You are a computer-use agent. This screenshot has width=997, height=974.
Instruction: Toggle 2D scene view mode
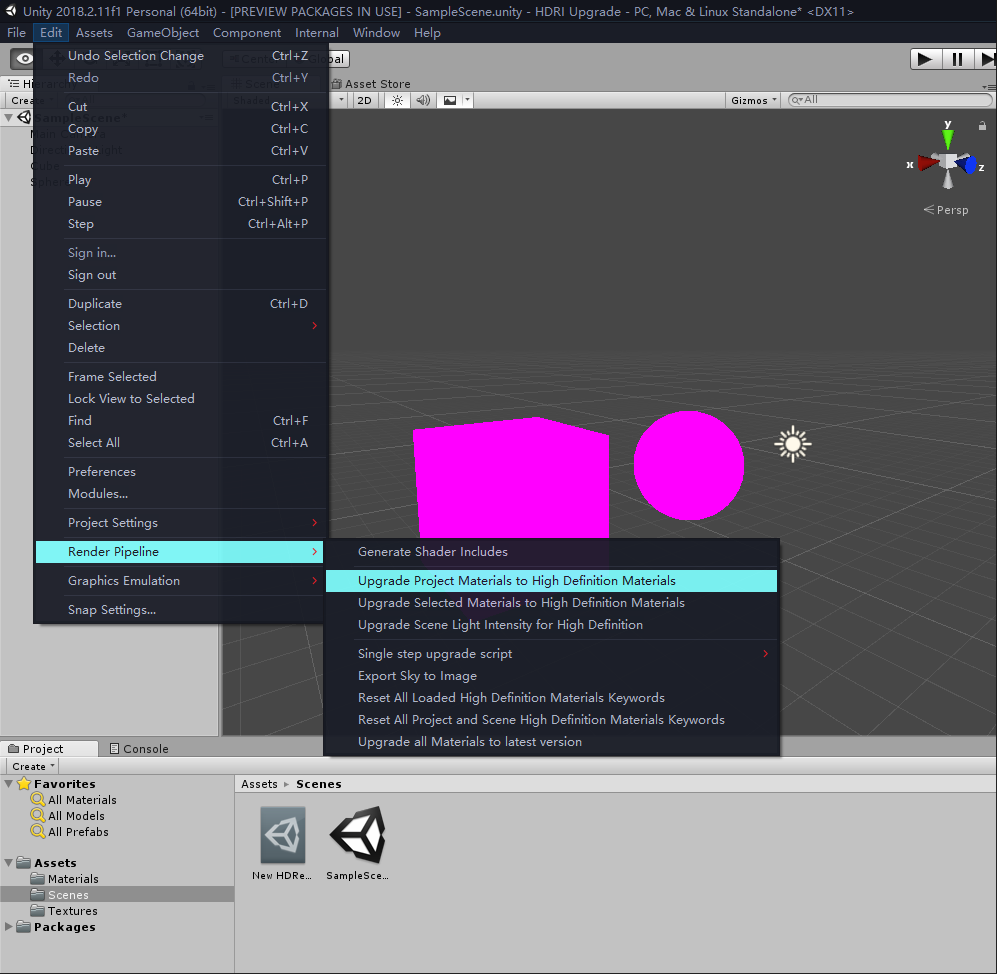tap(364, 100)
